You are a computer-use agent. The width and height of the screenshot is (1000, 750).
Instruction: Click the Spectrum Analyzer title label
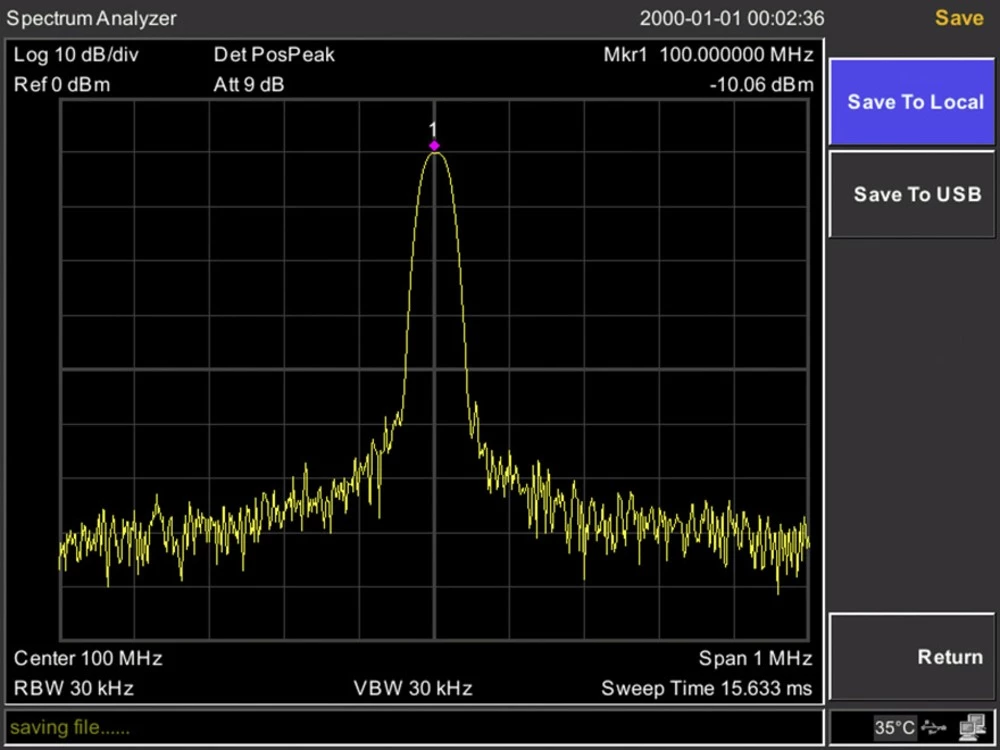click(92, 18)
